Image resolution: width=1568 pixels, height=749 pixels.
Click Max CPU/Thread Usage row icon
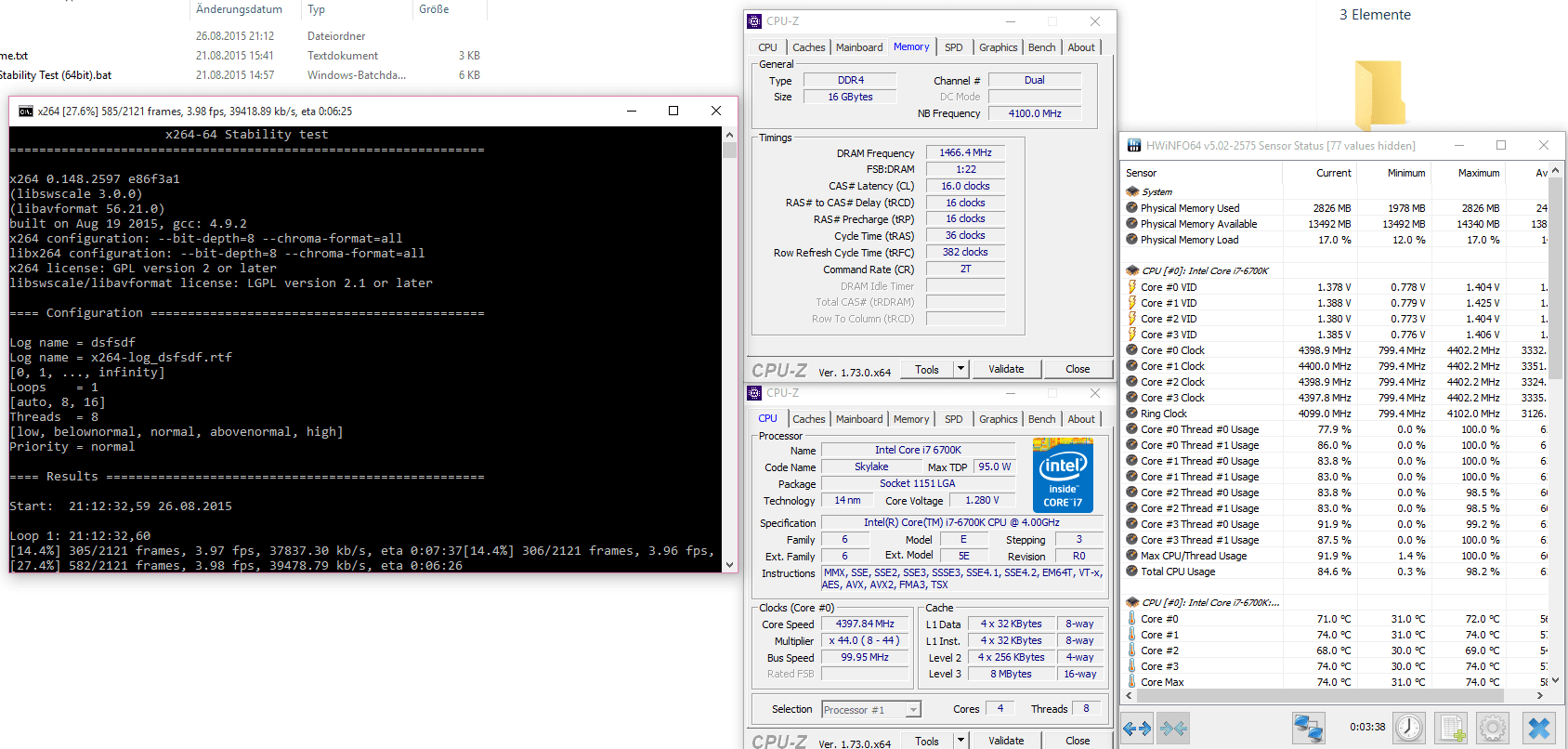1132,556
